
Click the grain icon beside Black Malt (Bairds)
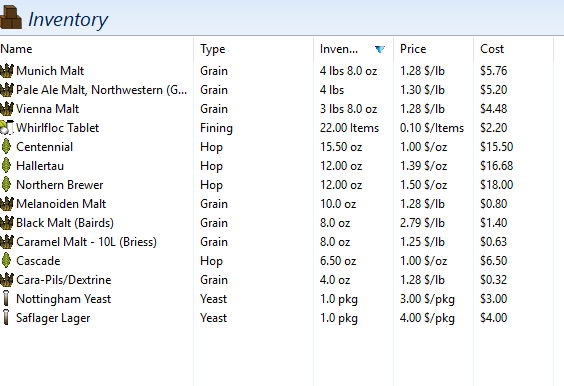6,223
